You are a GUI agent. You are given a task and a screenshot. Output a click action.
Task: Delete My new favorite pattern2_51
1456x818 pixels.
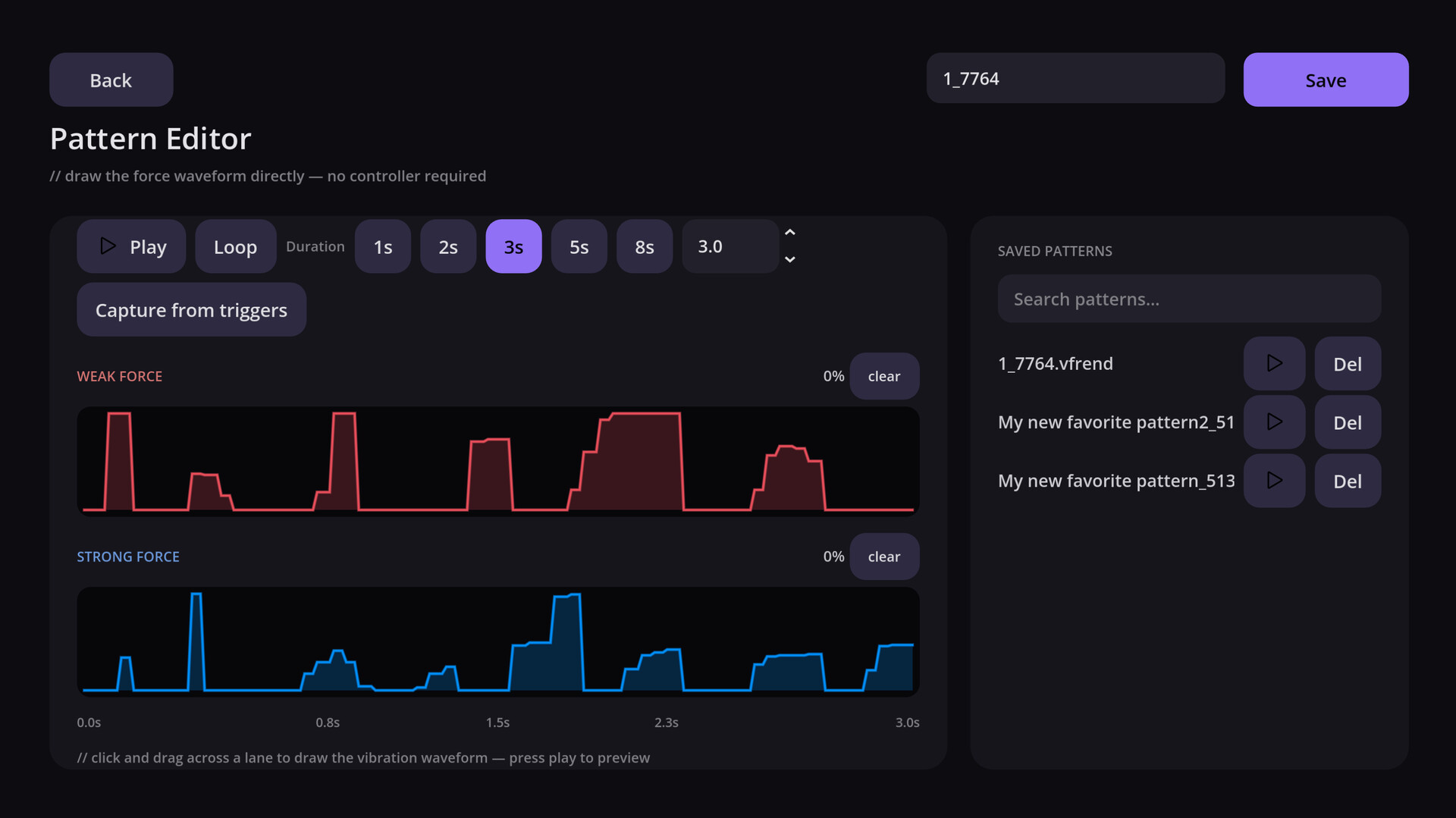(x=1348, y=422)
